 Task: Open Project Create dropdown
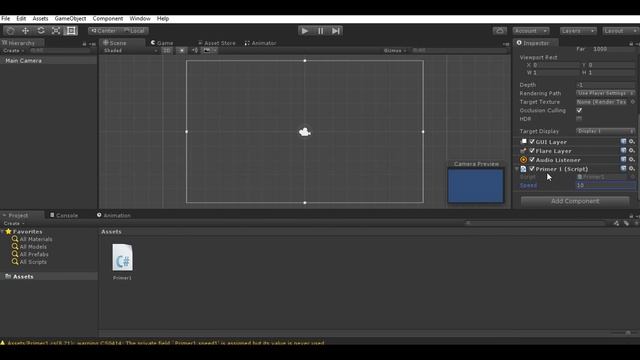coord(13,223)
